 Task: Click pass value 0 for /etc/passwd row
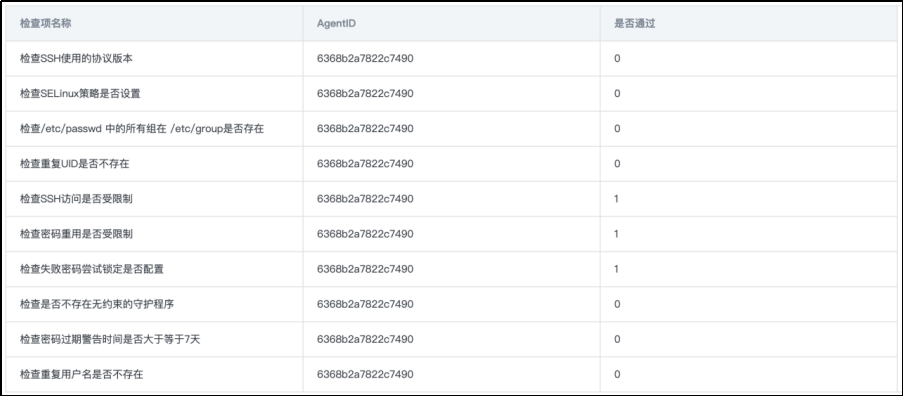pos(617,129)
